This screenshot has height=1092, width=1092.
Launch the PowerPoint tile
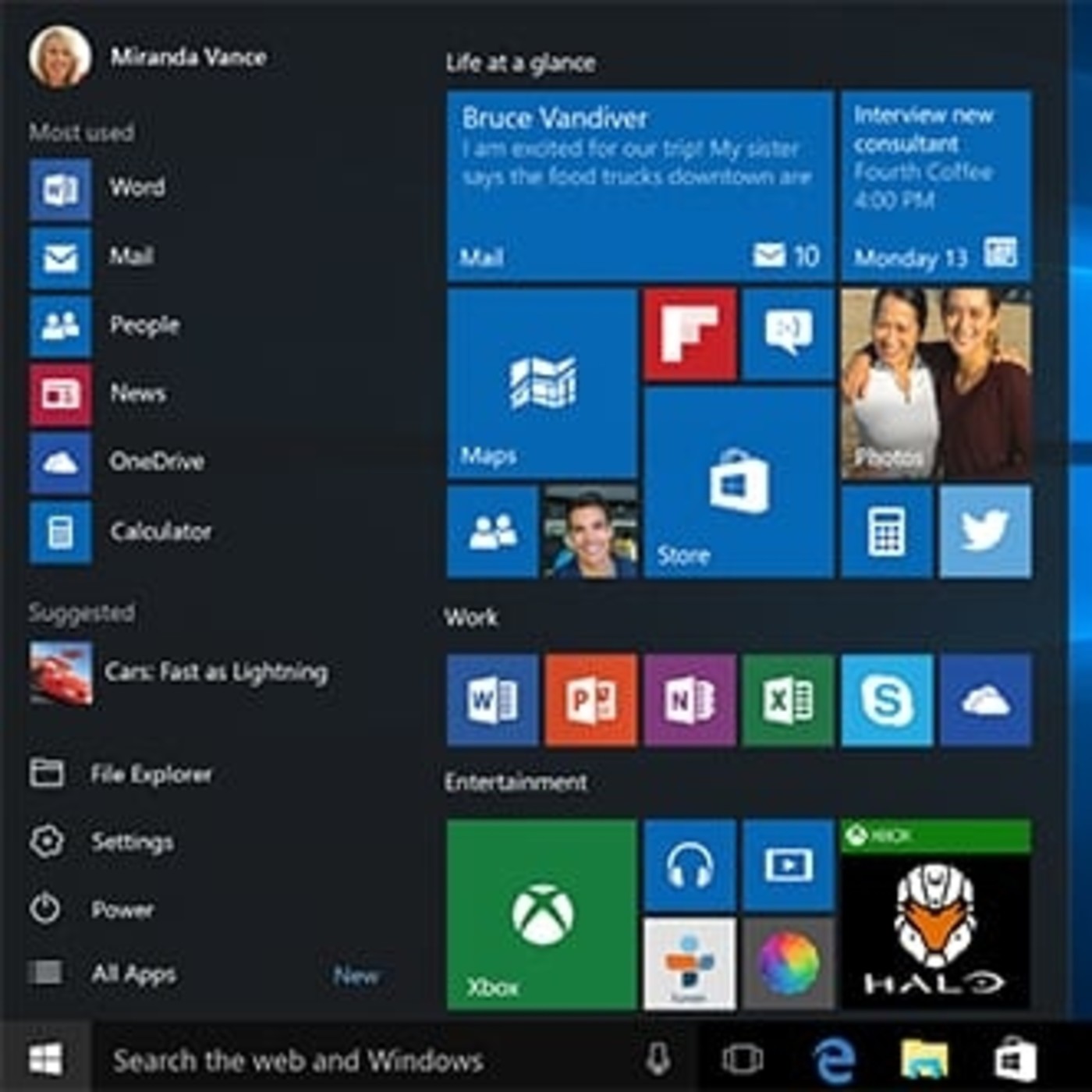591,700
